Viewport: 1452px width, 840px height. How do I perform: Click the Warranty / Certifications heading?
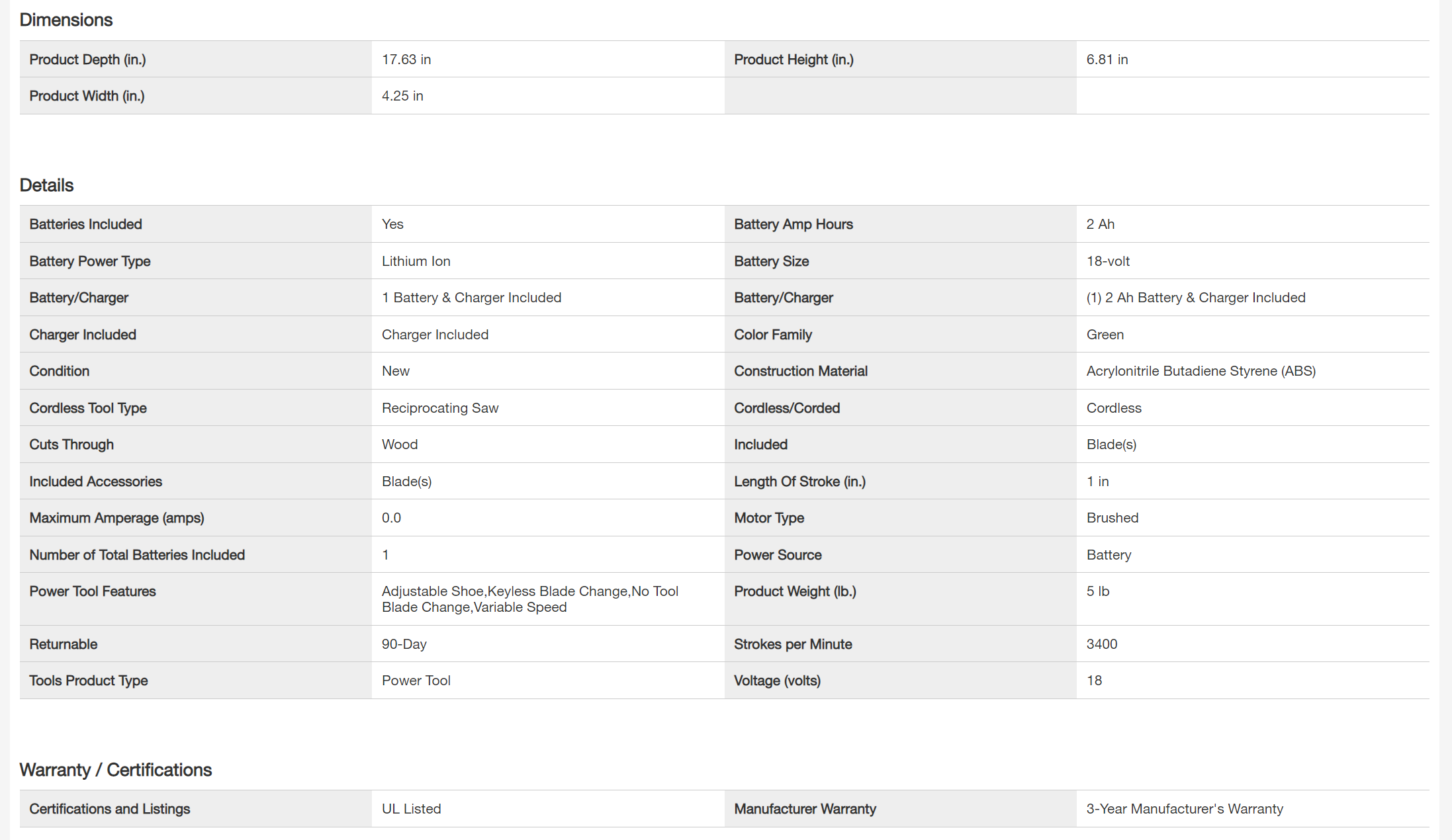[115, 770]
